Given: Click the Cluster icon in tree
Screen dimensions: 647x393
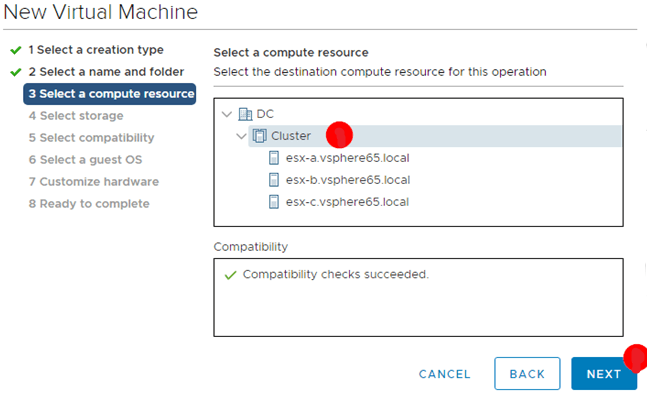Looking at the screenshot, I should (260, 135).
